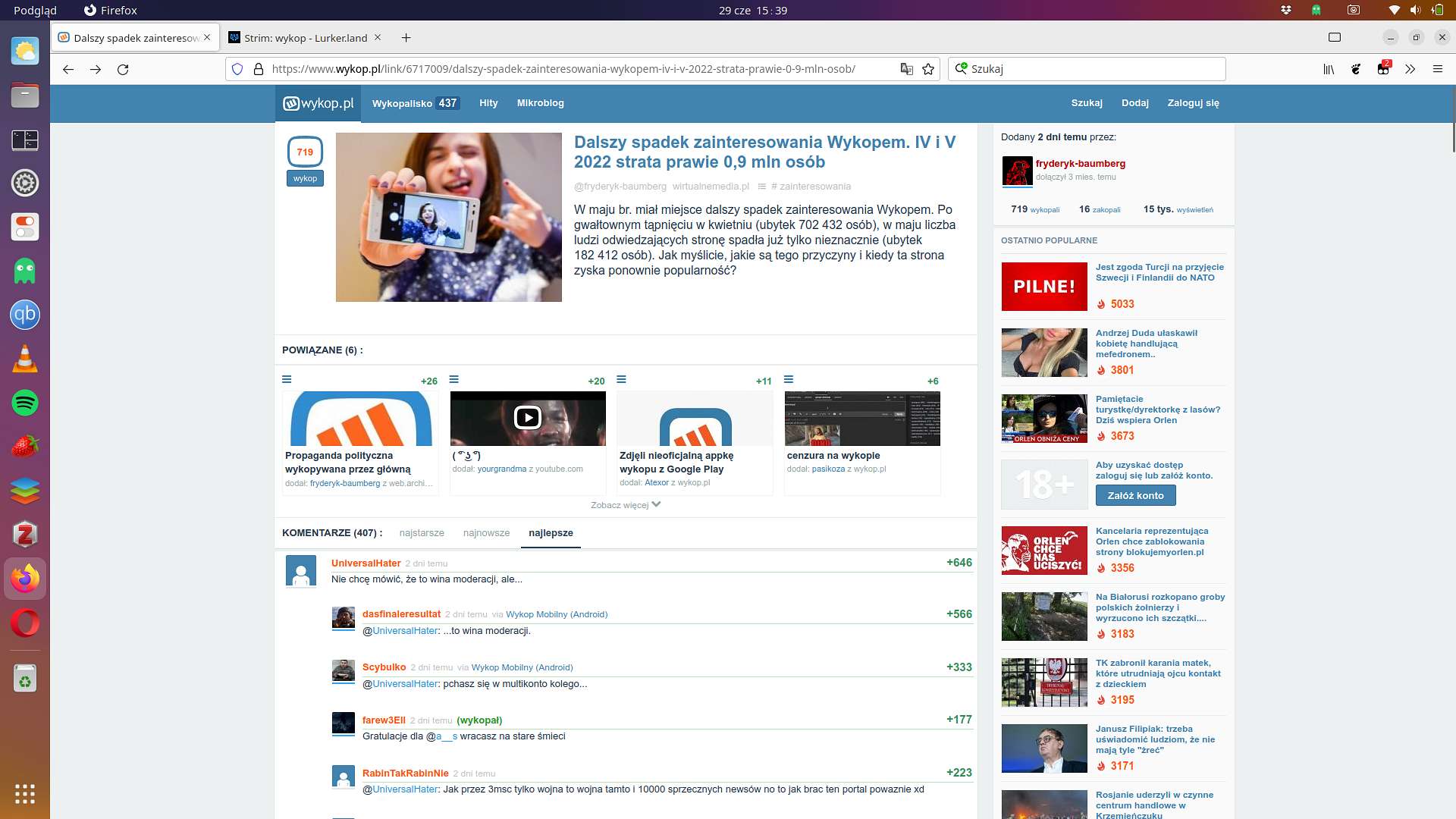Open Podgląd activities overview
The height and width of the screenshot is (819, 1456).
tap(35, 10)
